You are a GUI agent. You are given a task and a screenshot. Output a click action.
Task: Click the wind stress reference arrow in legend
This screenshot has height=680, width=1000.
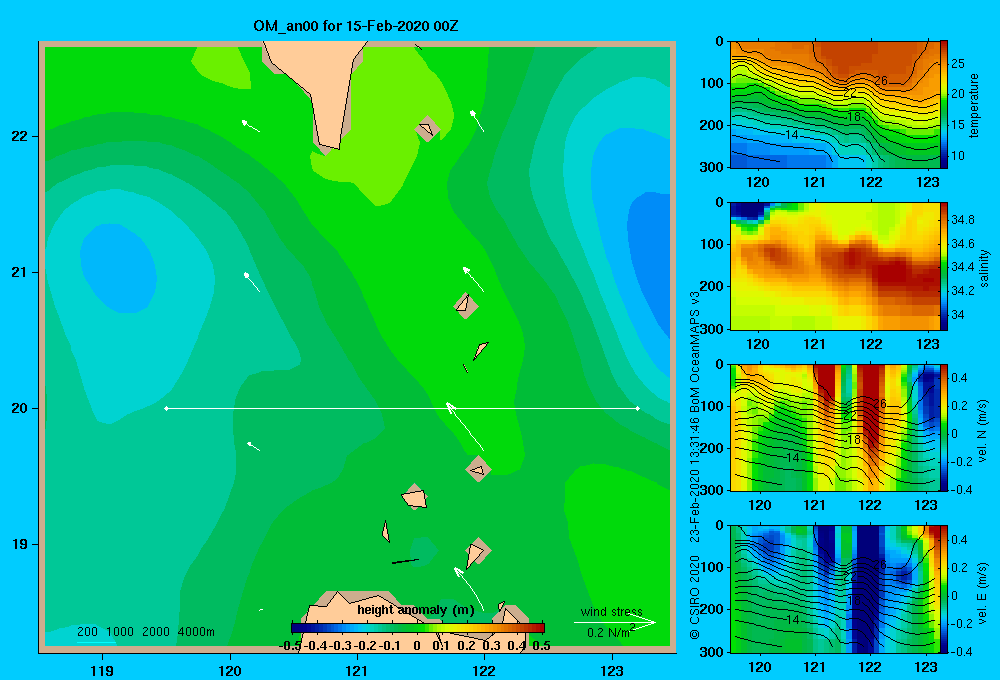[x=615, y=622]
